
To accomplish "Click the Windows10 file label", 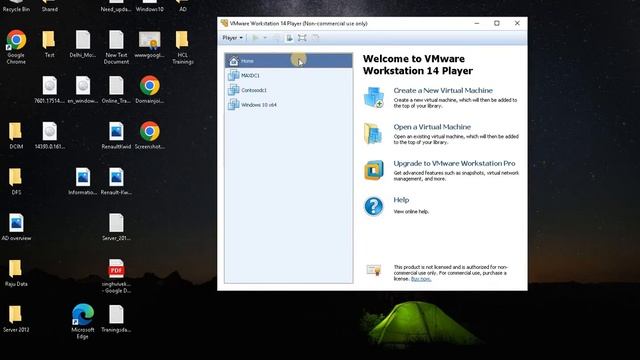I will point(149,9).
